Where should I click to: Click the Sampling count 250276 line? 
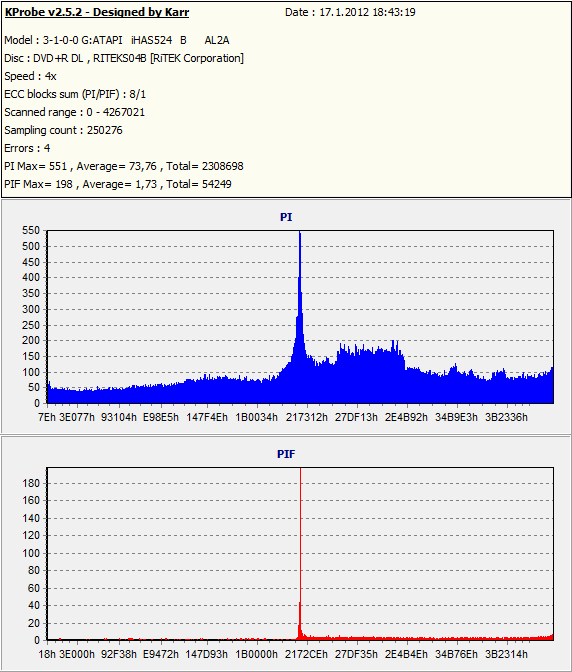63,130
